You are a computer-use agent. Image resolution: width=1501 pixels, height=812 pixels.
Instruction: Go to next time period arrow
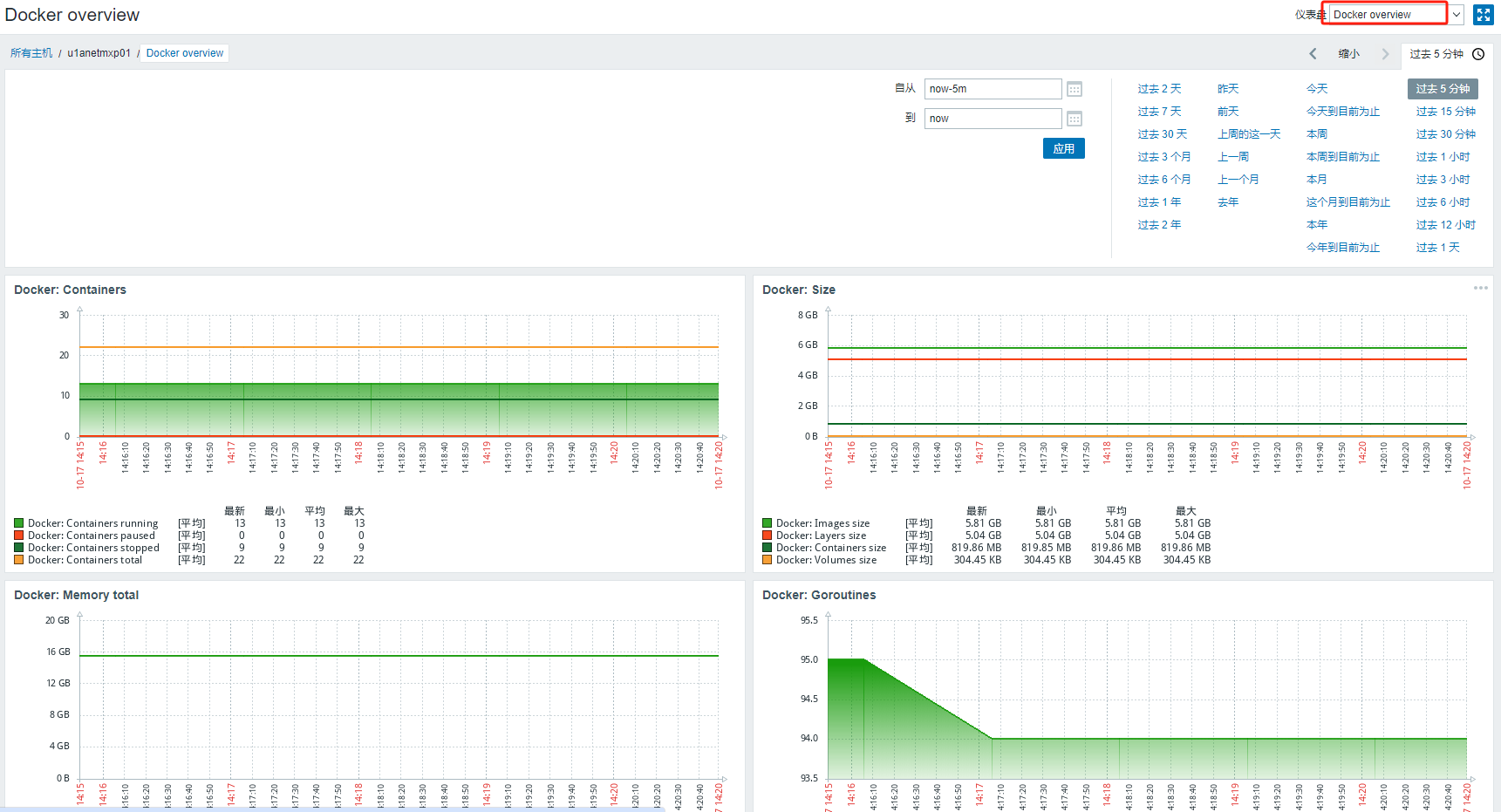point(1385,54)
